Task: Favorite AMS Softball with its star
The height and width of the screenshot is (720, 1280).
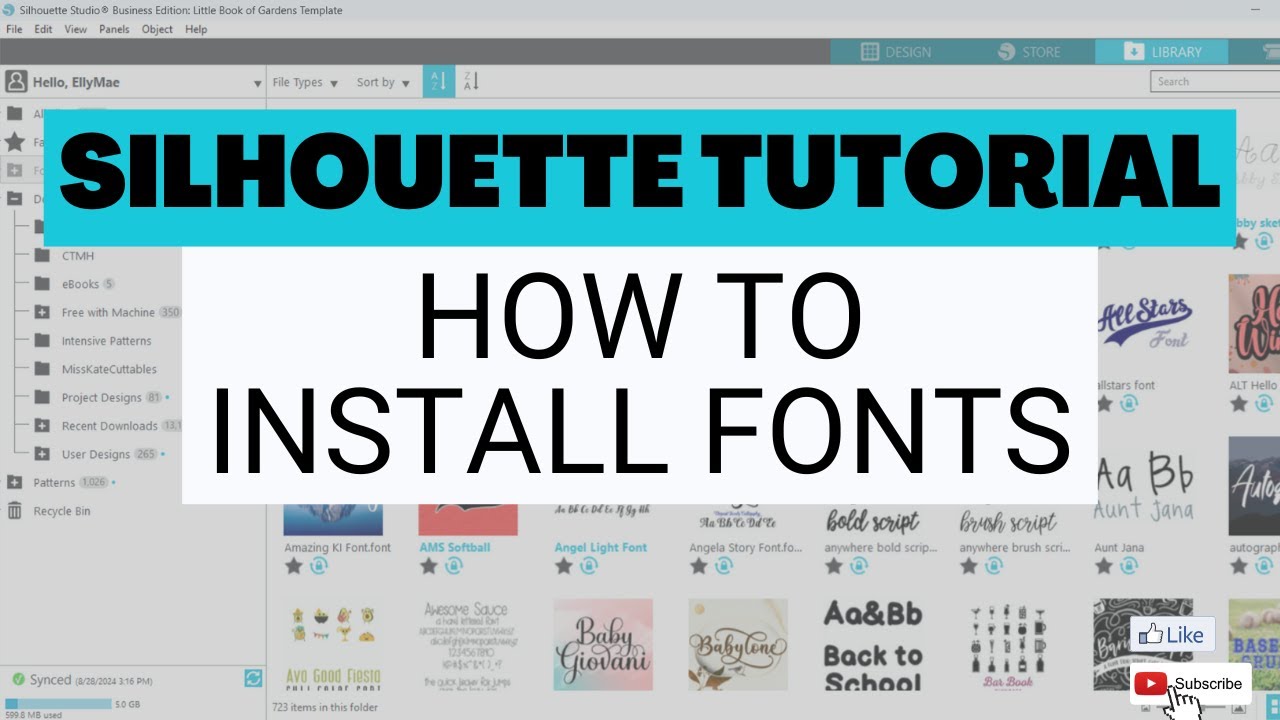Action: pos(428,566)
